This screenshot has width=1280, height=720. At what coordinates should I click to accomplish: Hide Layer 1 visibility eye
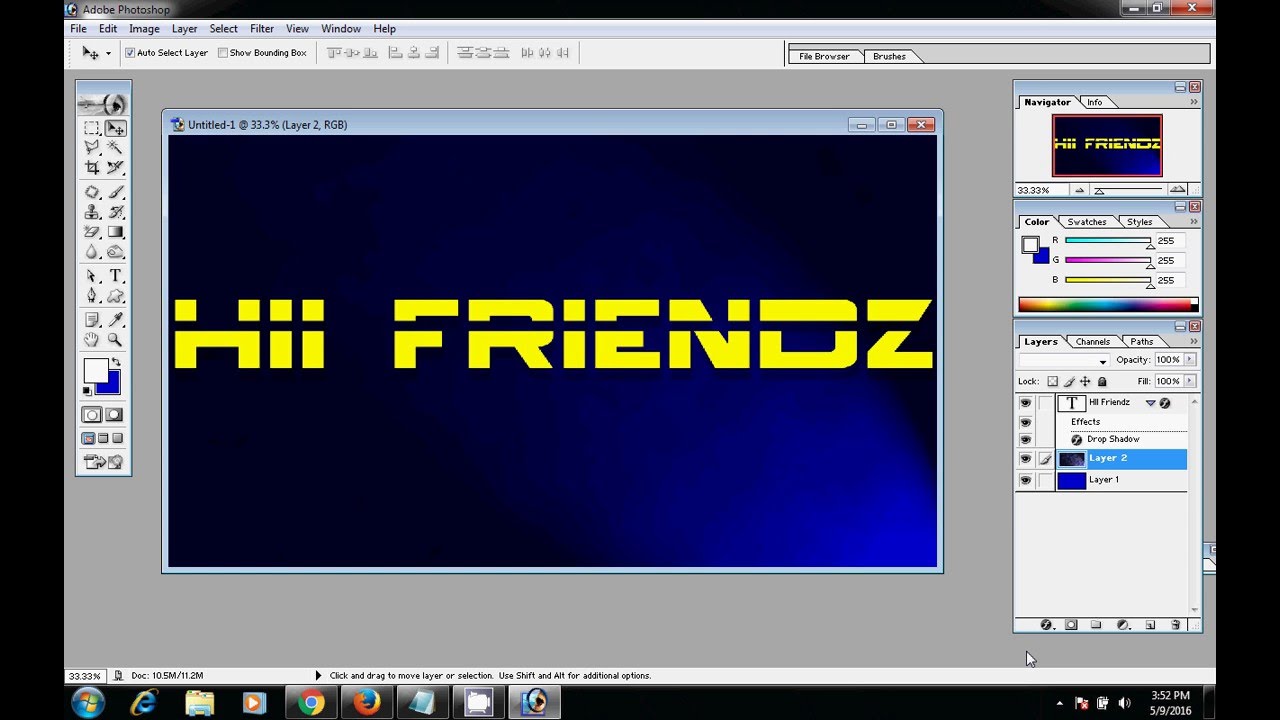pos(1025,481)
